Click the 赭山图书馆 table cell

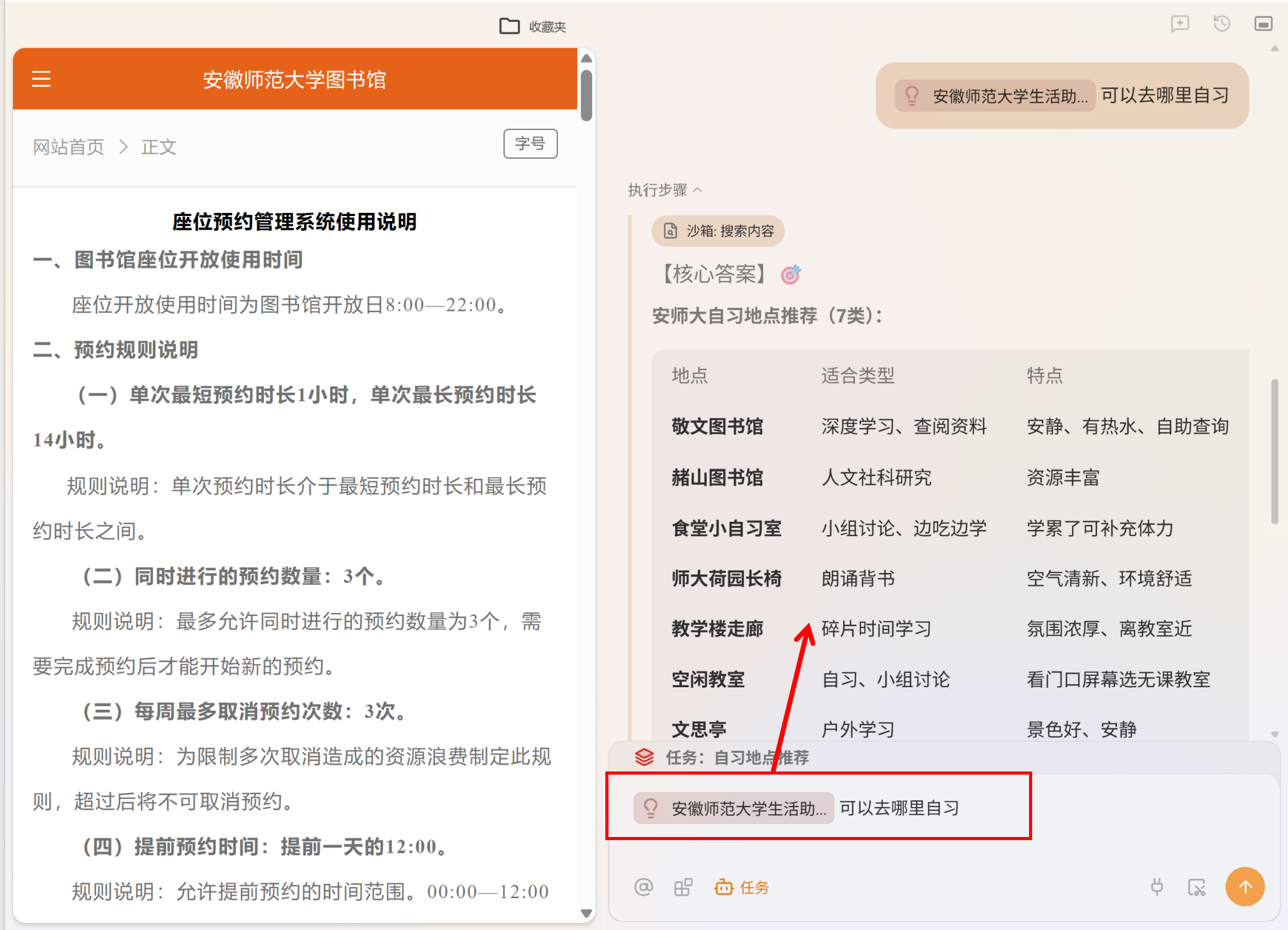click(718, 477)
